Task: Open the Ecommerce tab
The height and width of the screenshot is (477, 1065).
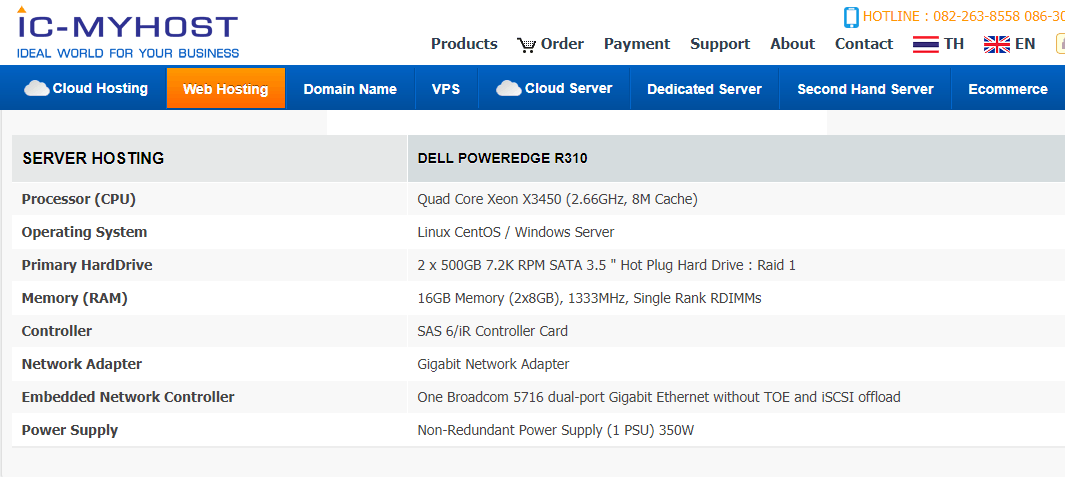Action: (x=1008, y=88)
